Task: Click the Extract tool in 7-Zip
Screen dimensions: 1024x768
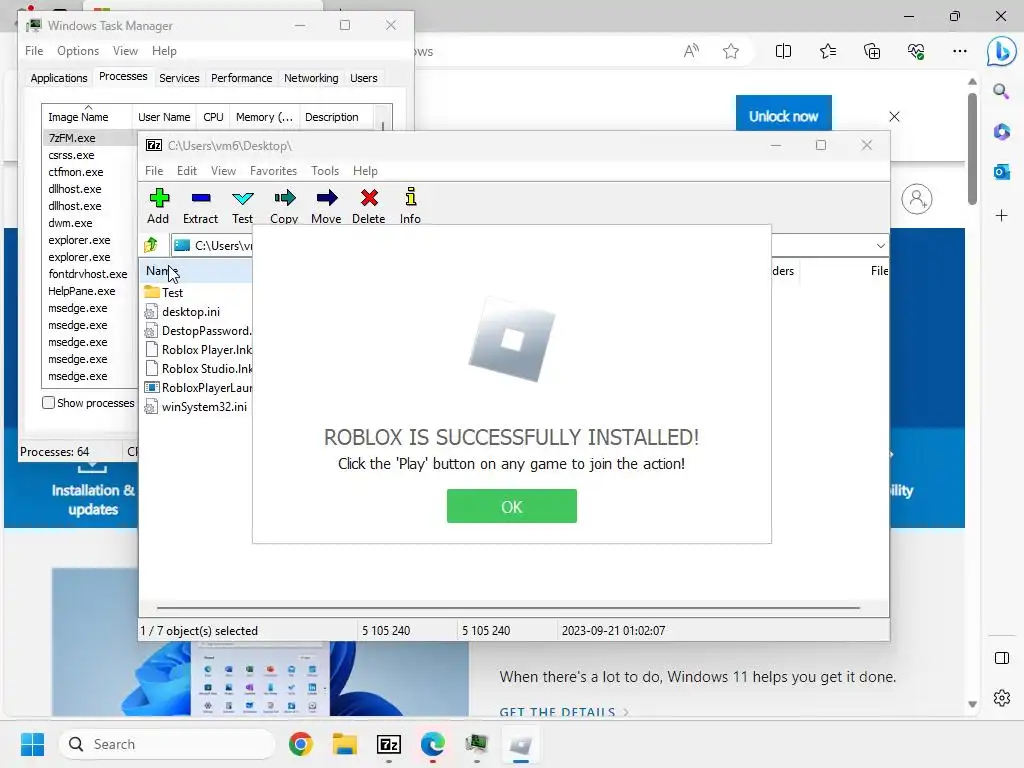Action: tap(200, 206)
